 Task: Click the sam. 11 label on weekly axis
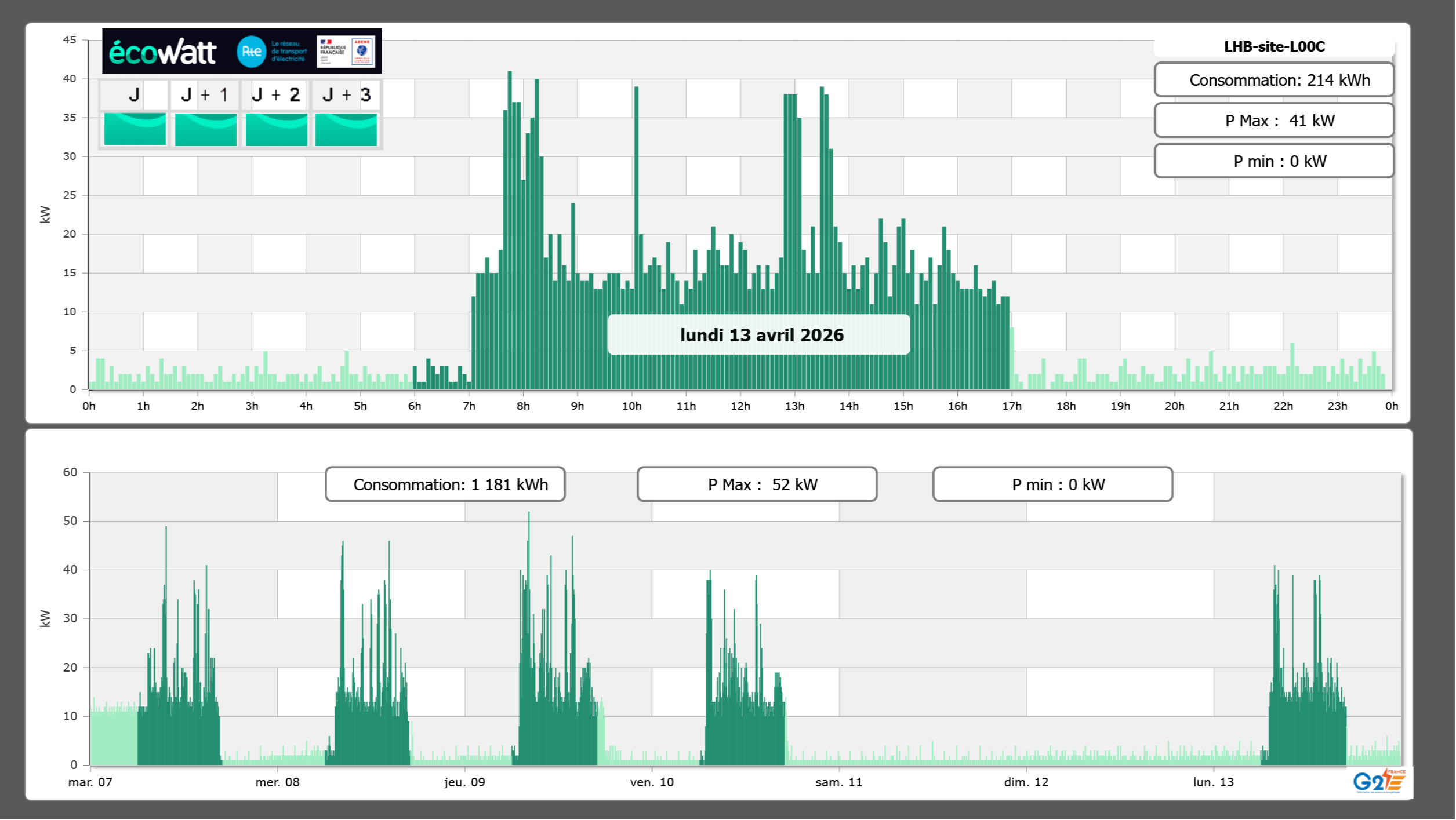(838, 782)
